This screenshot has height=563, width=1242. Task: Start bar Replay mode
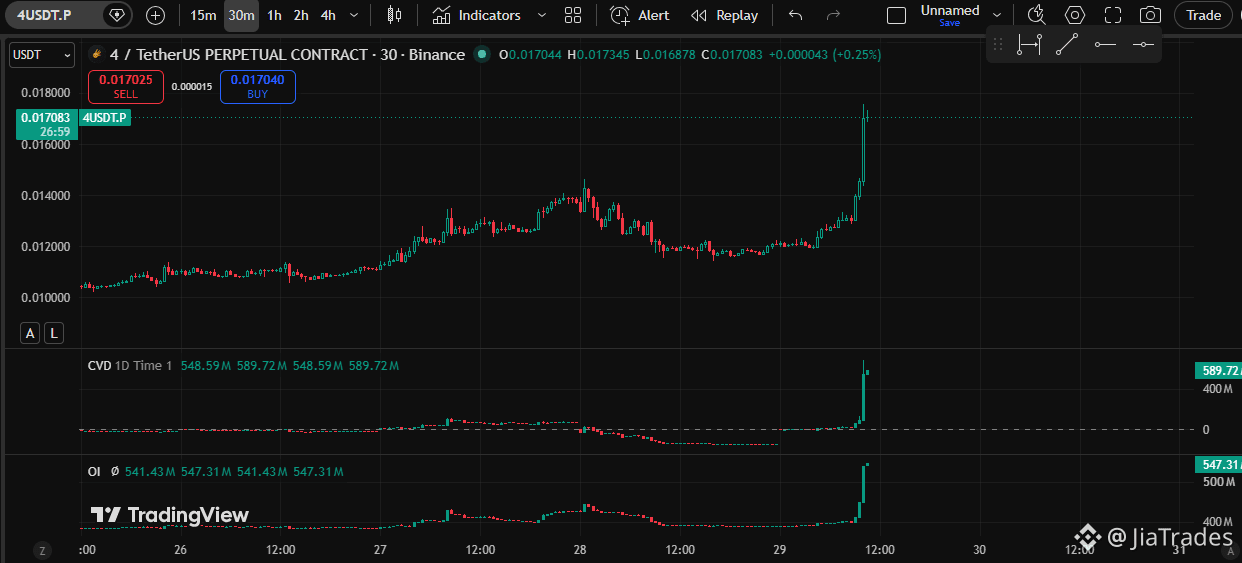(725, 15)
